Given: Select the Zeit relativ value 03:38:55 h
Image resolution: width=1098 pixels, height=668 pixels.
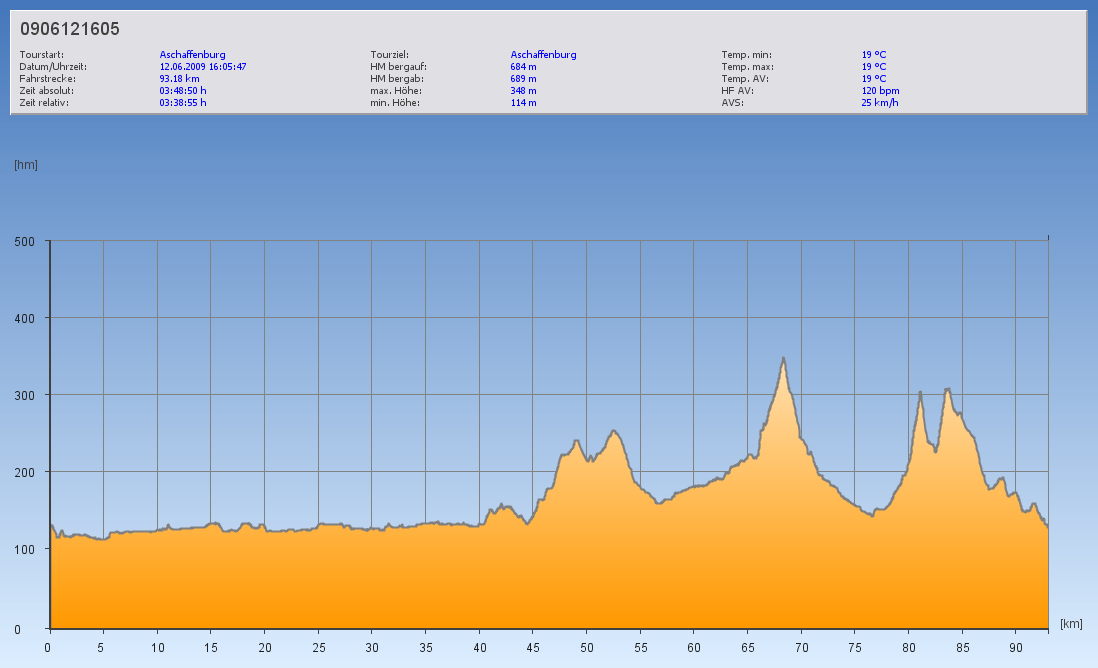Looking at the screenshot, I should click(x=183, y=103).
